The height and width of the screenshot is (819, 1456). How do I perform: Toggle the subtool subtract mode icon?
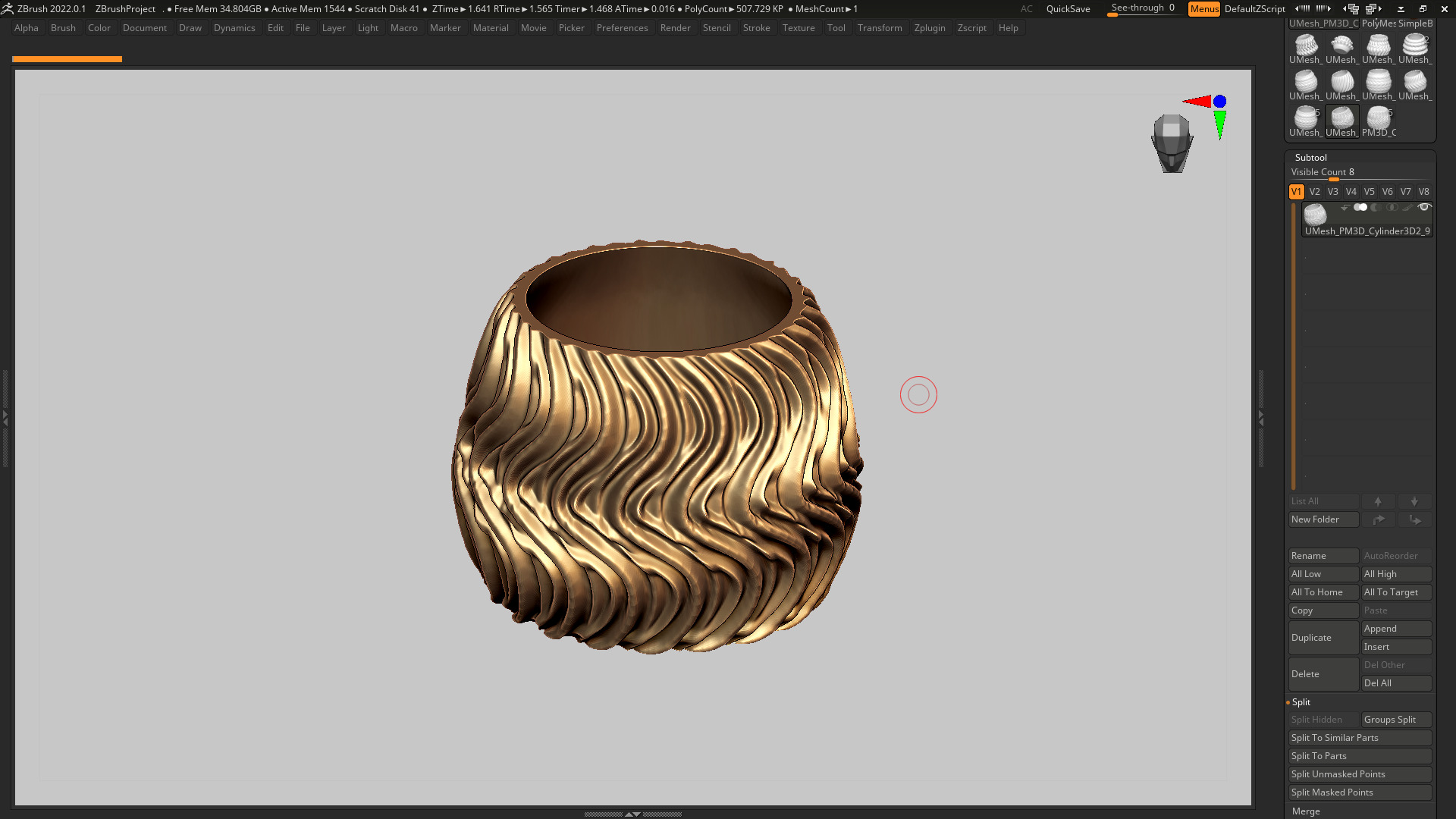tap(1376, 207)
